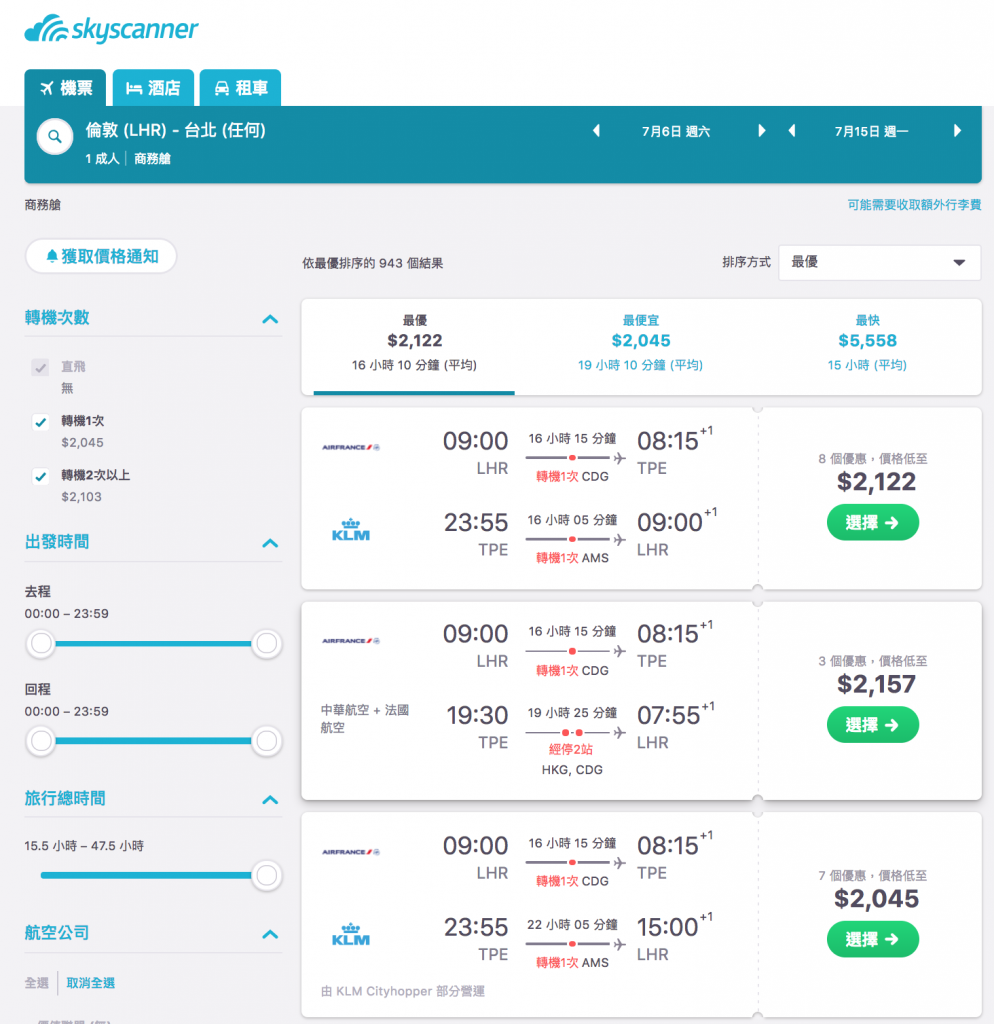Switch to the 酒店 tab
This screenshot has height=1024, width=994.
[x=153, y=88]
